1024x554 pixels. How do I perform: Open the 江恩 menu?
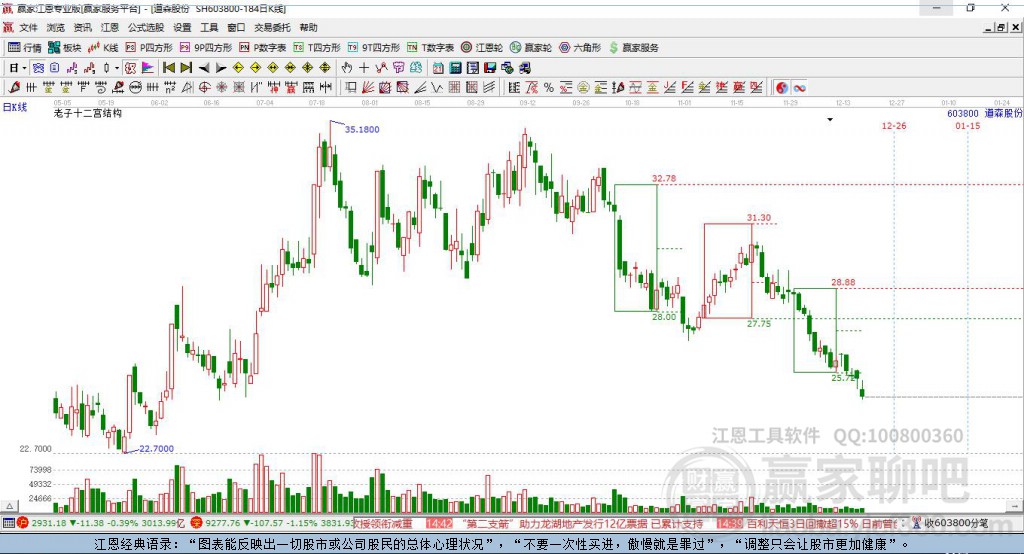pos(110,27)
